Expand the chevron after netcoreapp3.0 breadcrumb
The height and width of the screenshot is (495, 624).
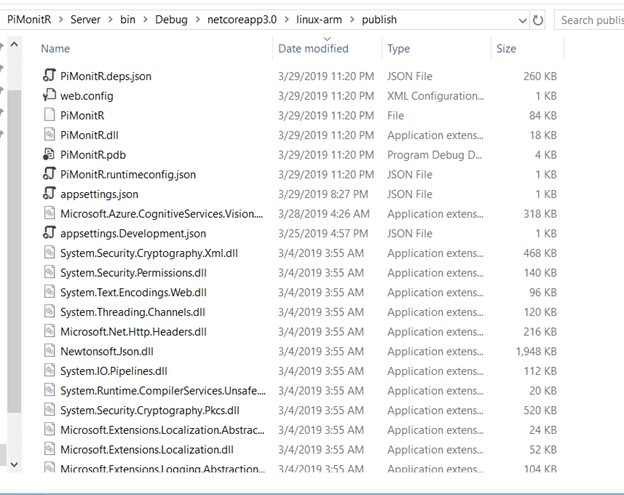coord(287,19)
